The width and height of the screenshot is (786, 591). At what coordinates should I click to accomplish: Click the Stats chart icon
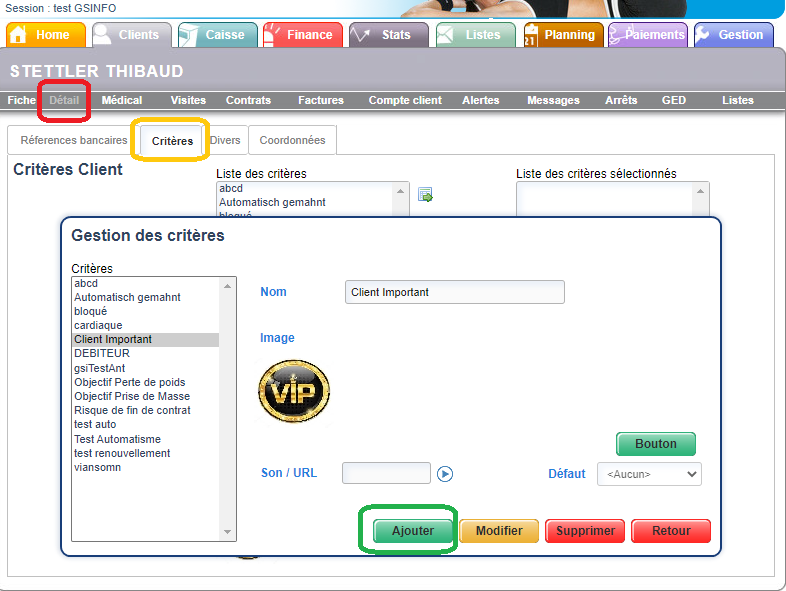[x=361, y=35]
